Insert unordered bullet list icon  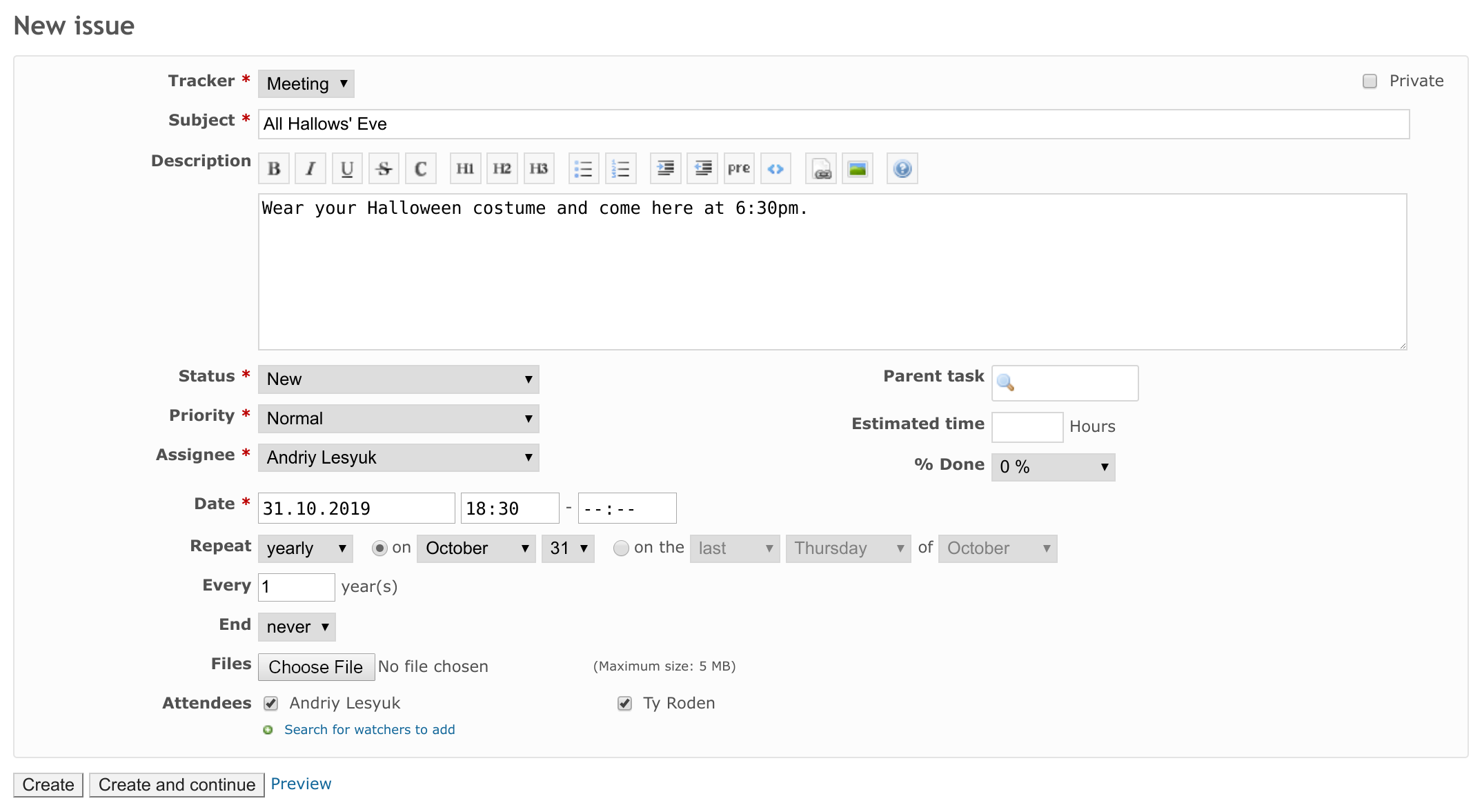click(583, 168)
